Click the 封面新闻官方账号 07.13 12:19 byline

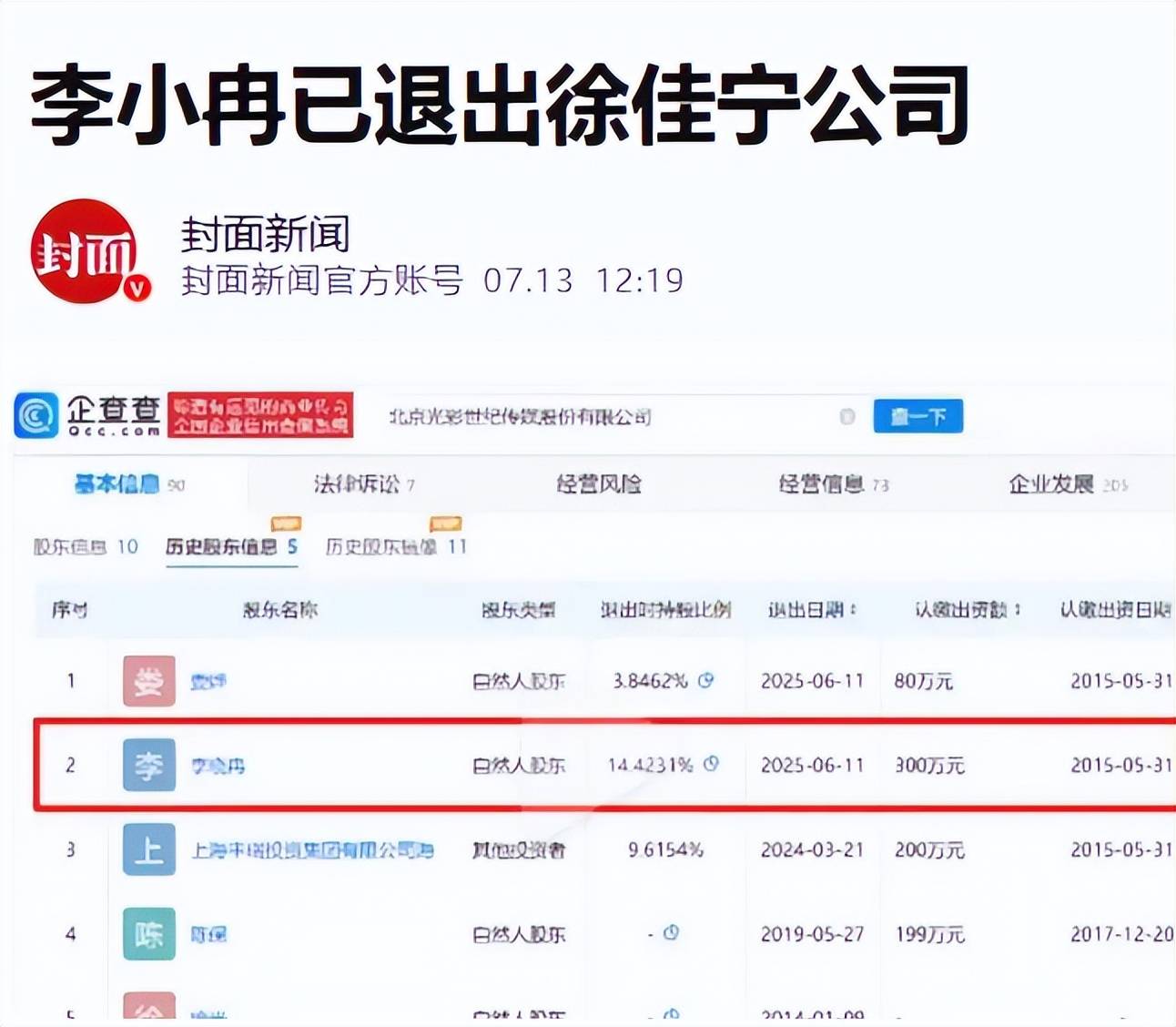(431, 280)
